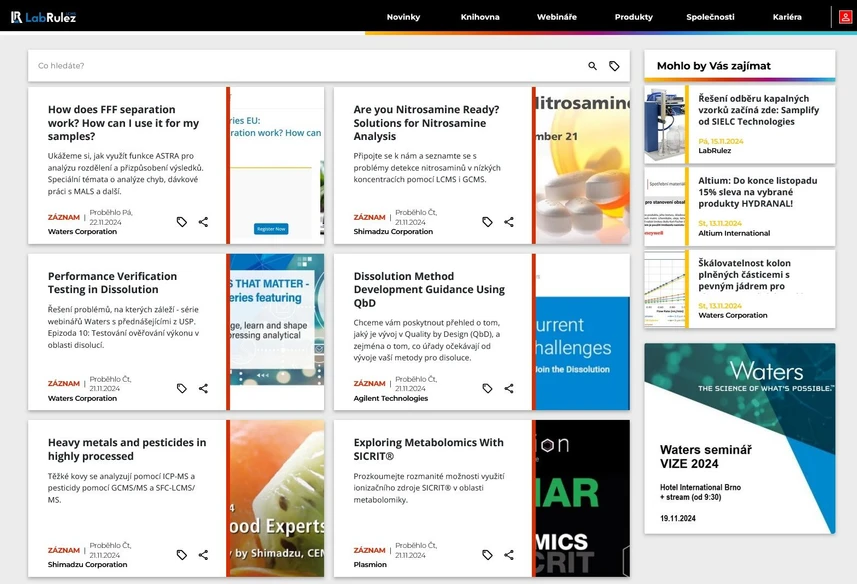This screenshot has height=584, width=857.
Task: Click 'Shimadzu Corporation' under Heavy metals card
Action: click(87, 565)
